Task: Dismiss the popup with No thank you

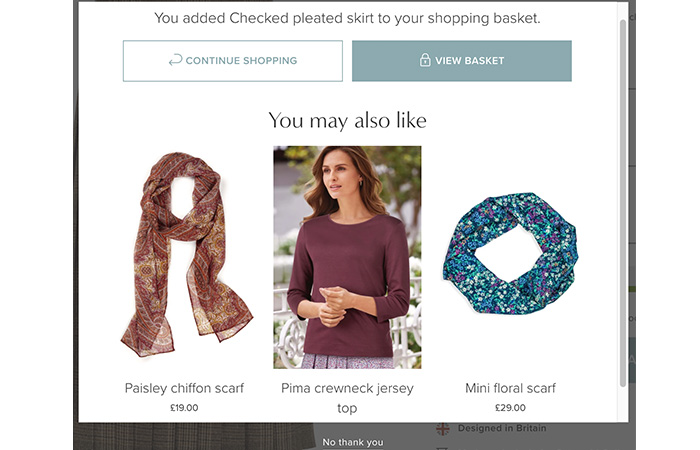Action: coord(353,442)
